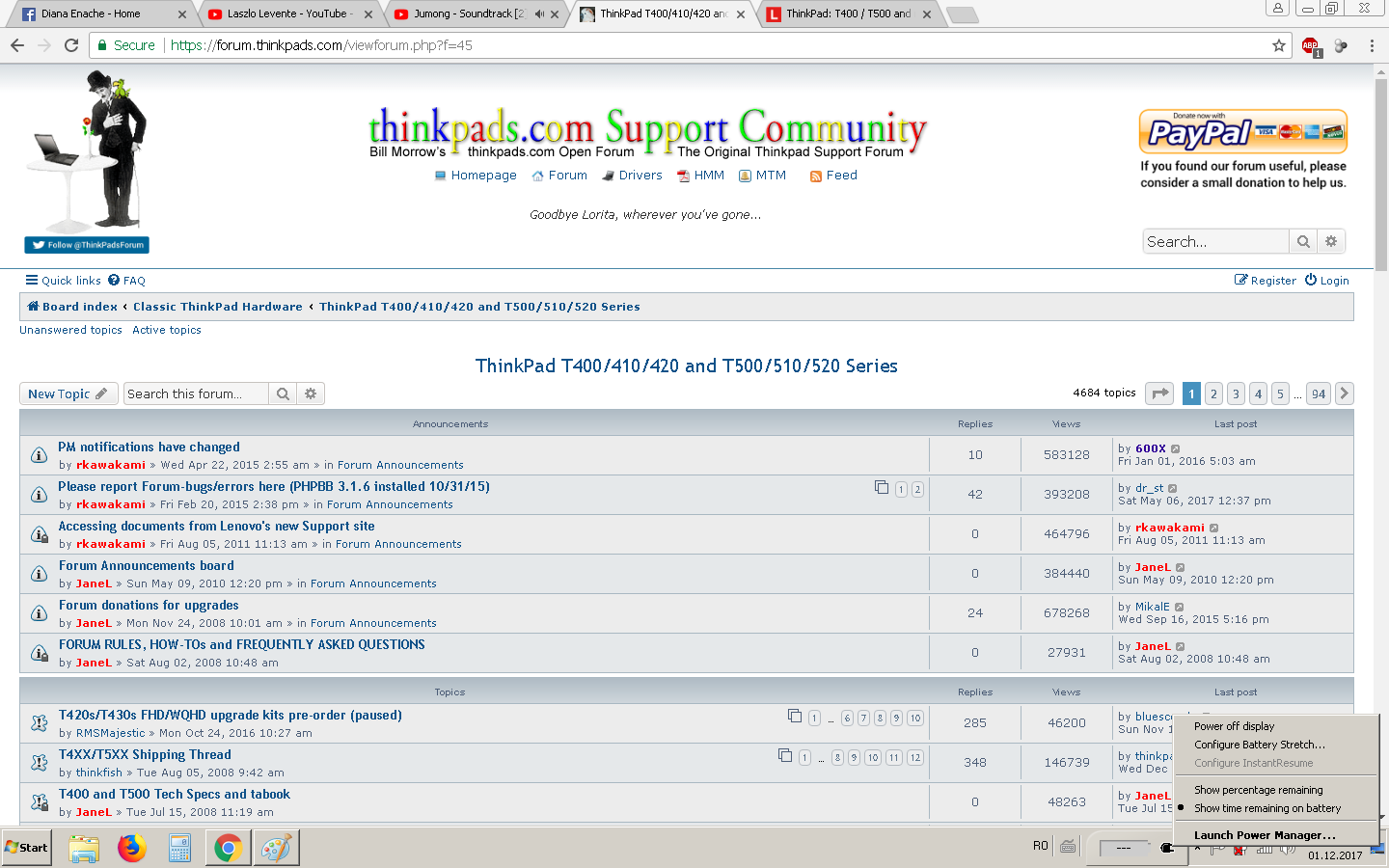View latest post by MikalE icon

(1179, 607)
